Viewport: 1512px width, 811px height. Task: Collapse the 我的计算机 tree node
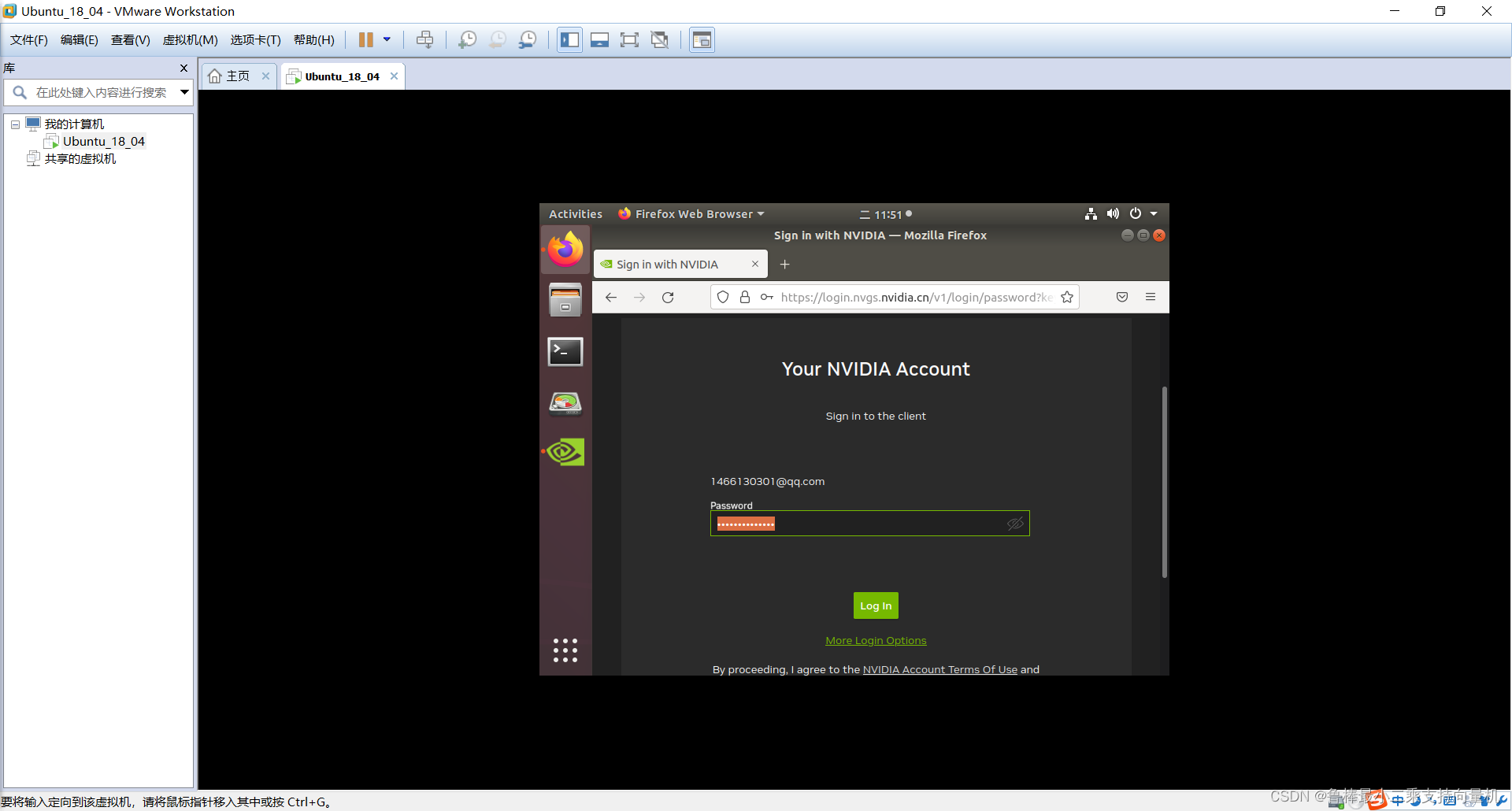pos(15,124)
